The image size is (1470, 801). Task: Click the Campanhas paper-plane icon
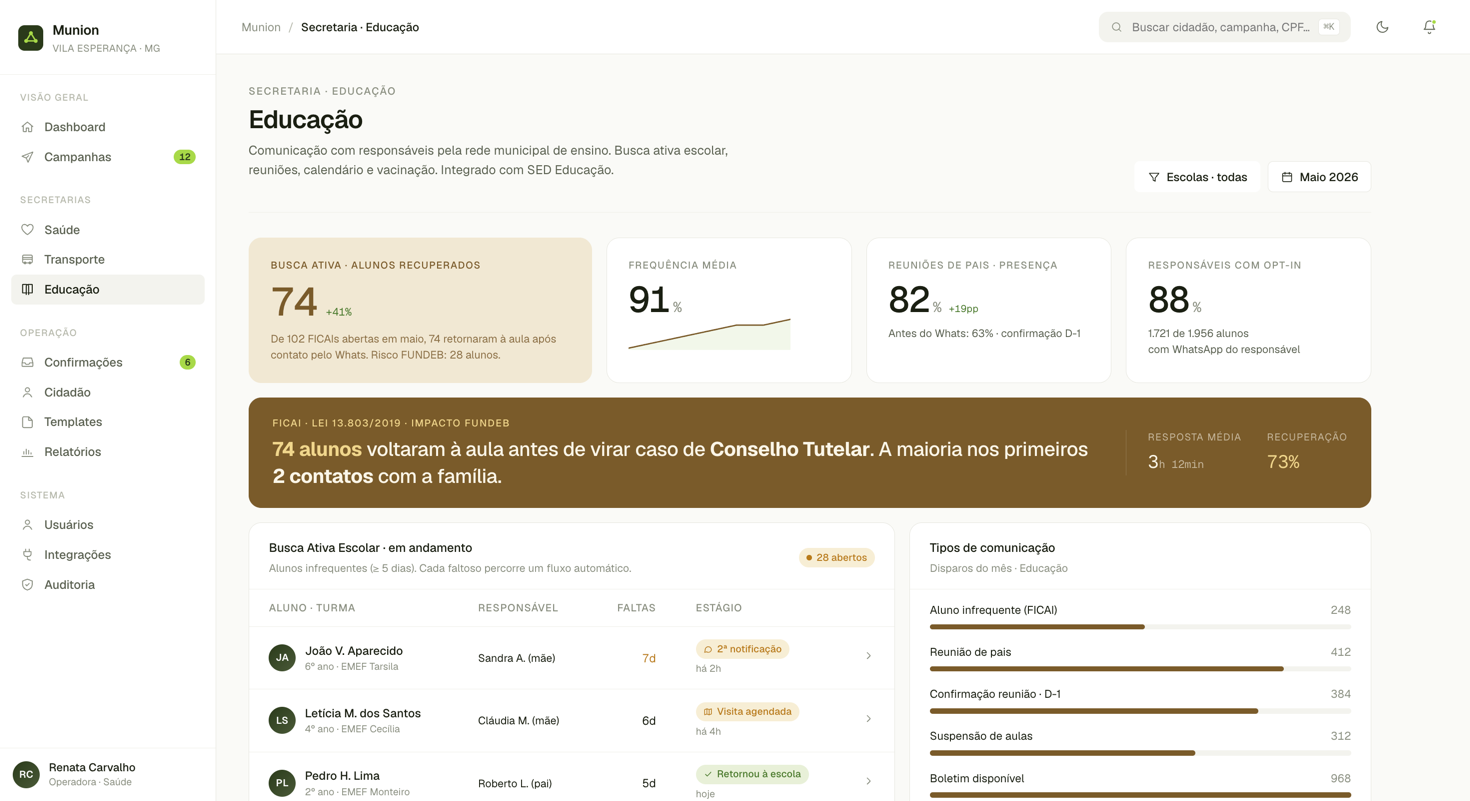pos(27,157)
